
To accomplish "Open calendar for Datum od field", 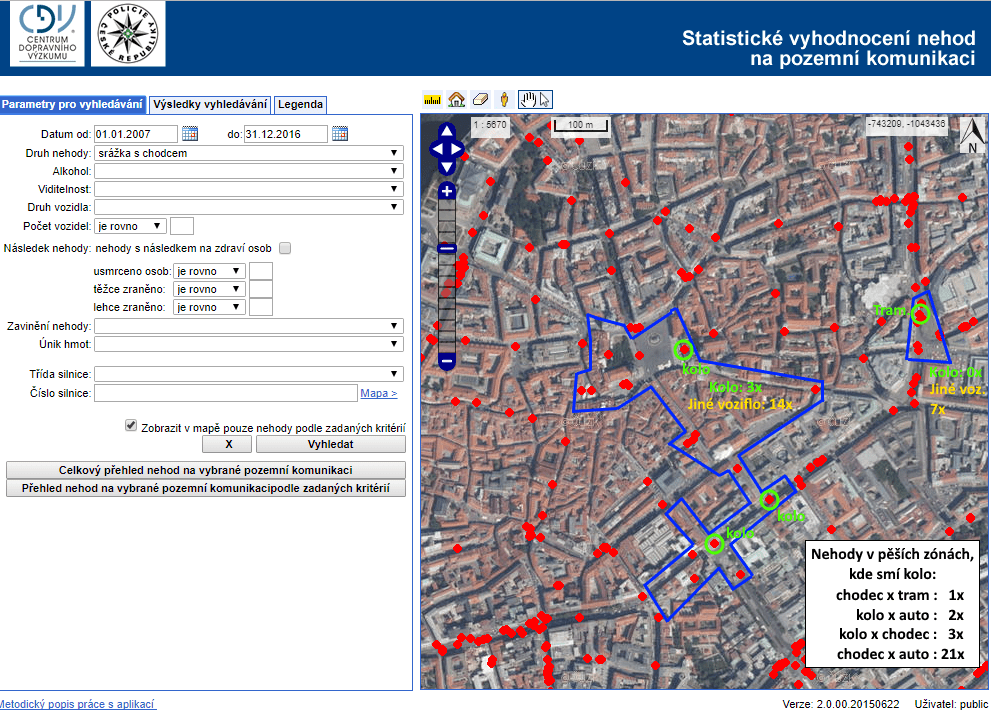I will pos(190,134).
